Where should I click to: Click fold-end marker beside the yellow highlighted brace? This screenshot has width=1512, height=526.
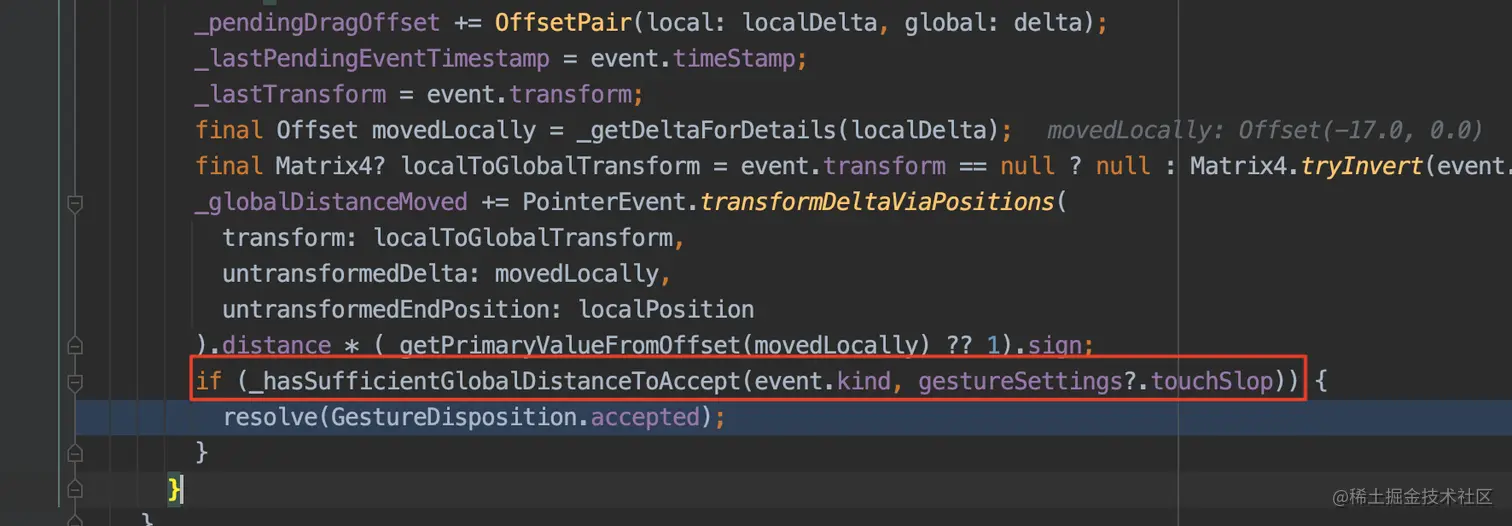click(x=74, y=488)
